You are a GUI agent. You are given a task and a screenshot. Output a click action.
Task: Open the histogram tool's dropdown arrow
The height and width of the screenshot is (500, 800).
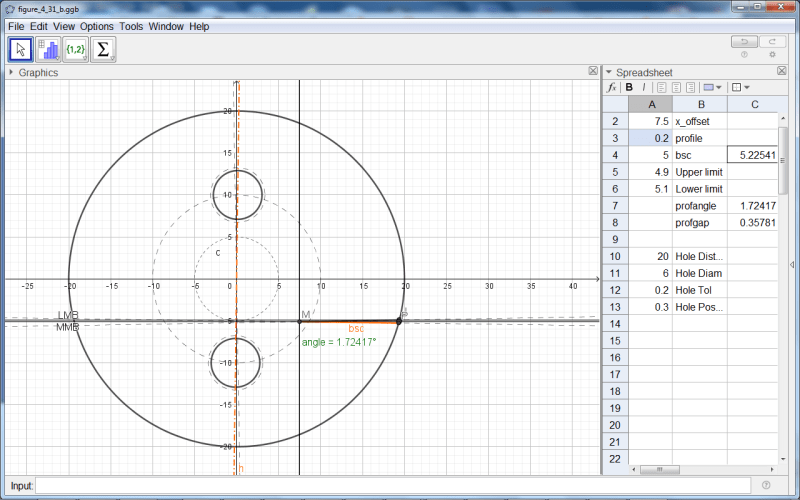pyautogui.click(x=57, y=59)
